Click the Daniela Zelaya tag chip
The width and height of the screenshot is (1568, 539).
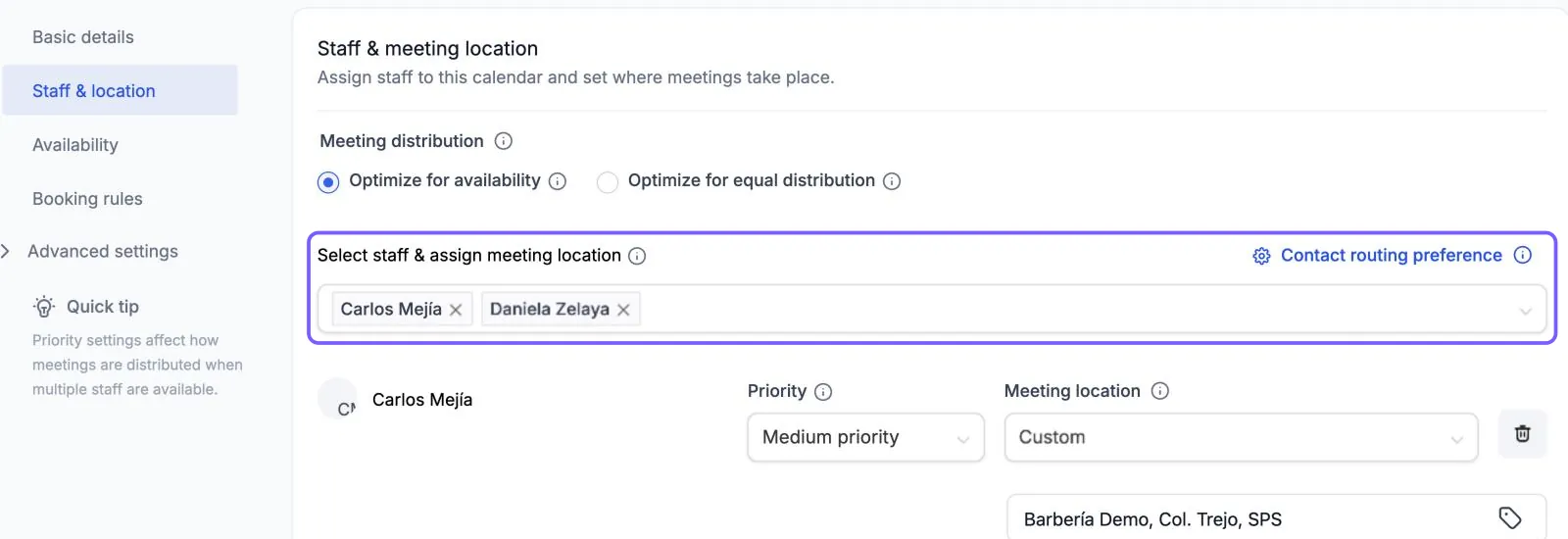click(561, 309)
